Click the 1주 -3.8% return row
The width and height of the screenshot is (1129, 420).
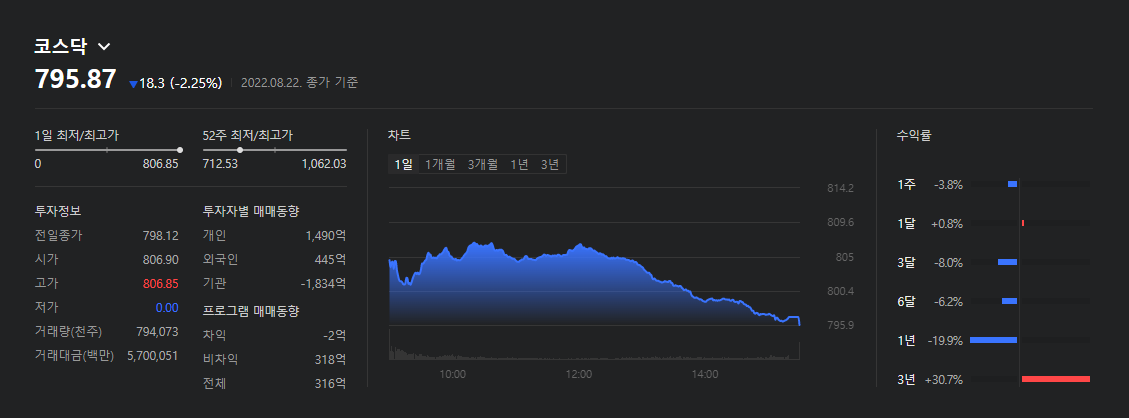pyautogui.click(x=994, y=184)
